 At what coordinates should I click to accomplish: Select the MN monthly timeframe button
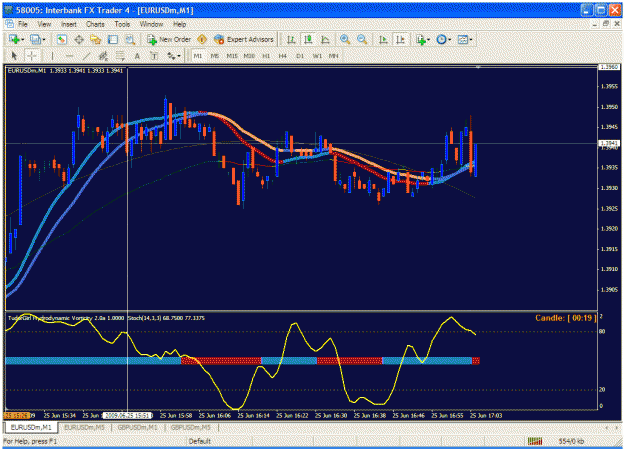tap(334, 56)
